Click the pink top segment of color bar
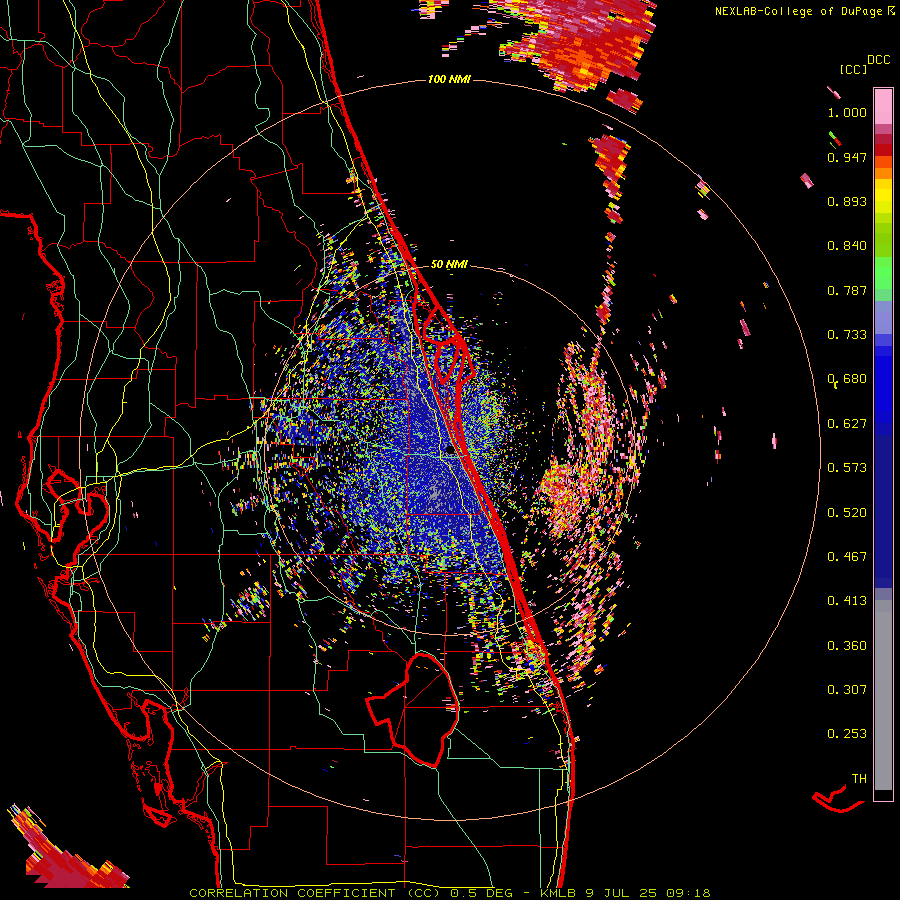The image size is (900, 900). coord(883,106)
